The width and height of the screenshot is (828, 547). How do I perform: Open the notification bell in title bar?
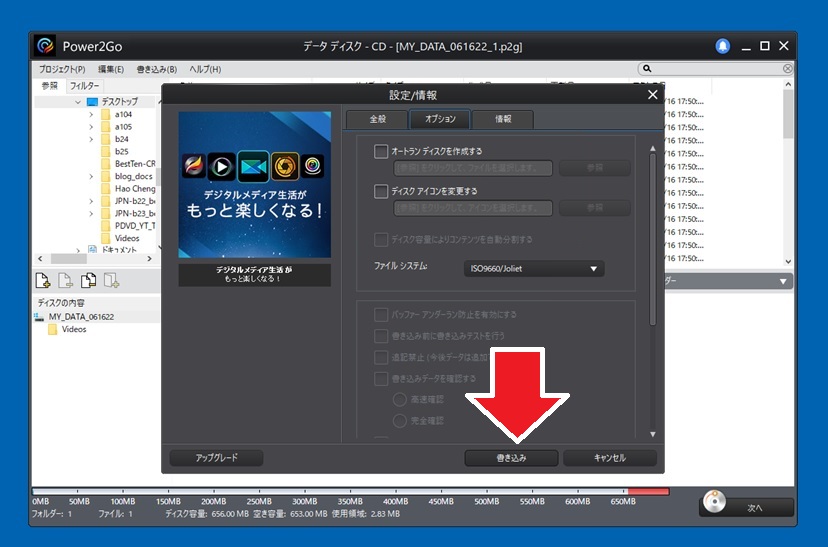pos(722,46)
